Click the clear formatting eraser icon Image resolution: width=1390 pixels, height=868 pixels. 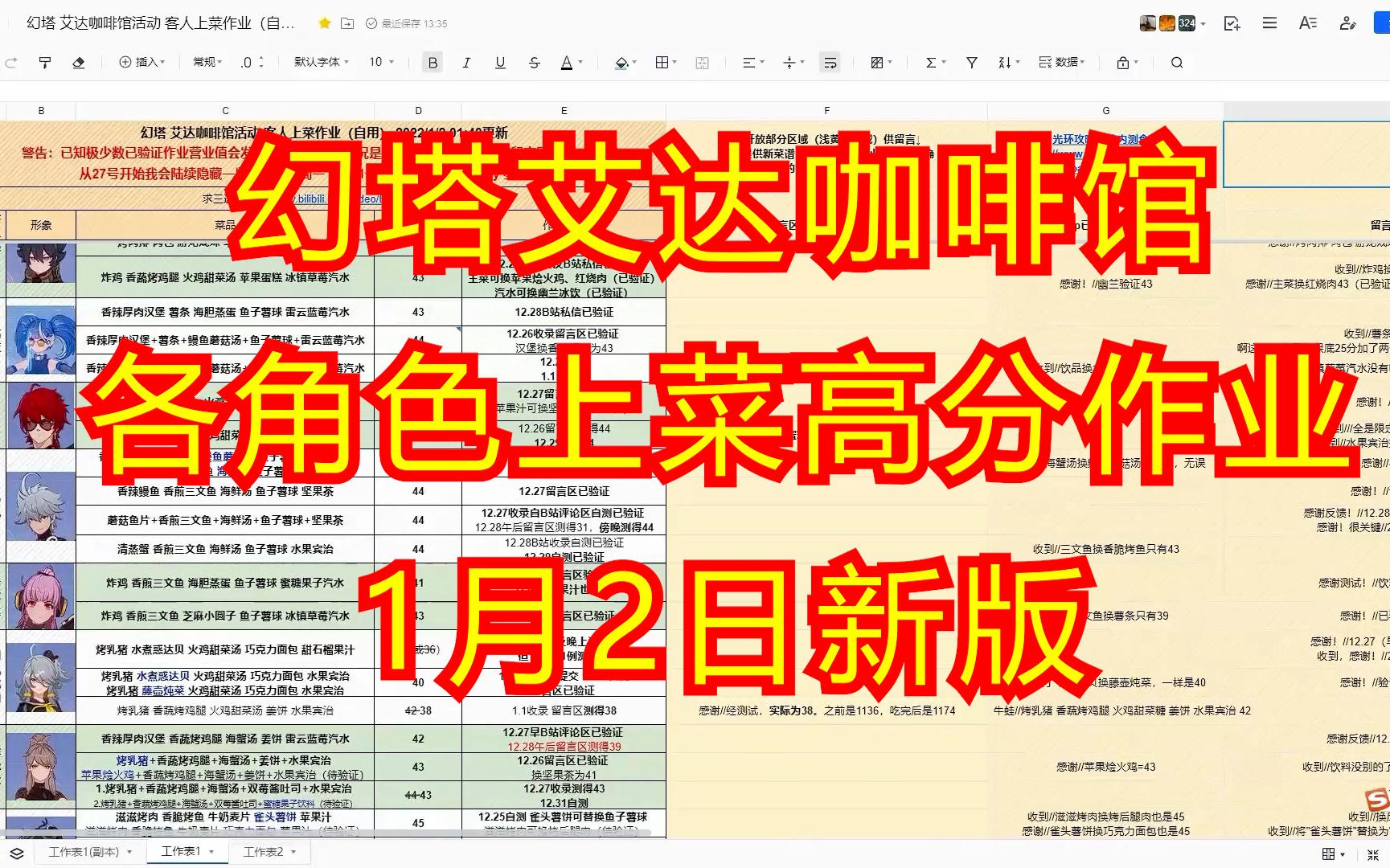(x=78, y=63)
